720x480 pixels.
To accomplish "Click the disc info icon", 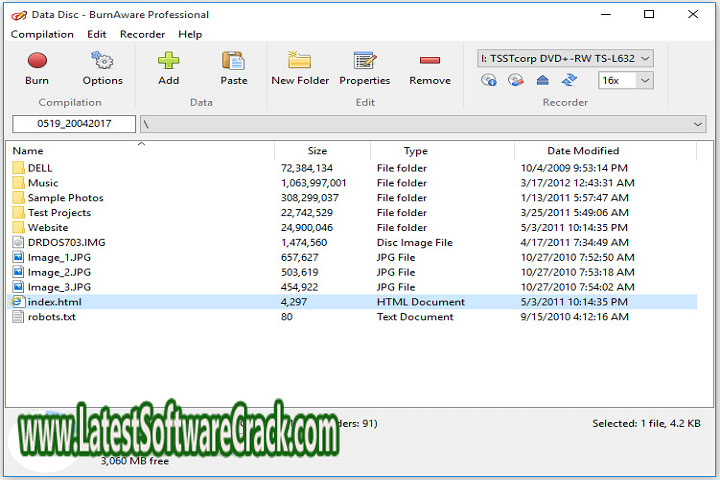I will click(x=490, y=81).
